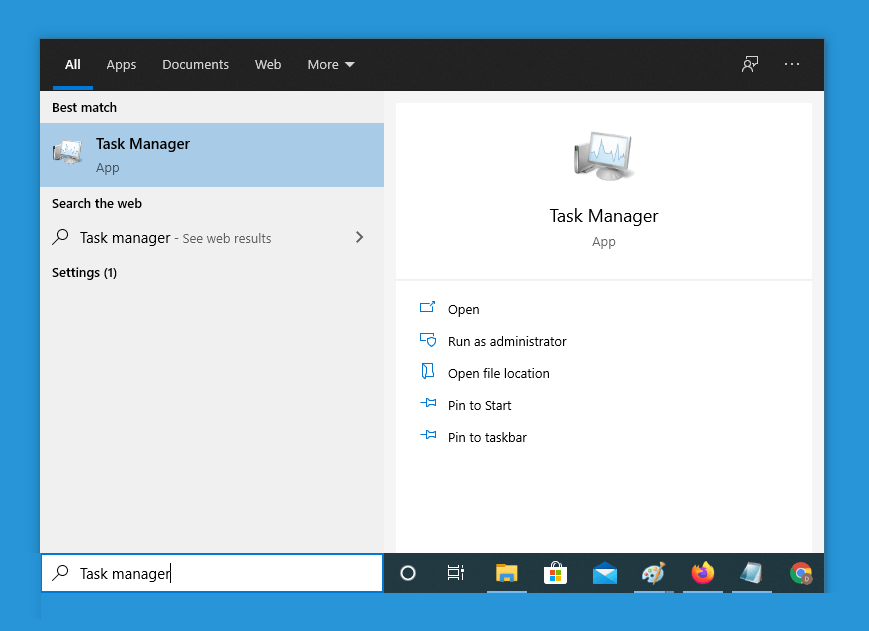Screen dimensions: 869x631
Task: Launch Firefox from taskbar
Action: pos(703,573)
